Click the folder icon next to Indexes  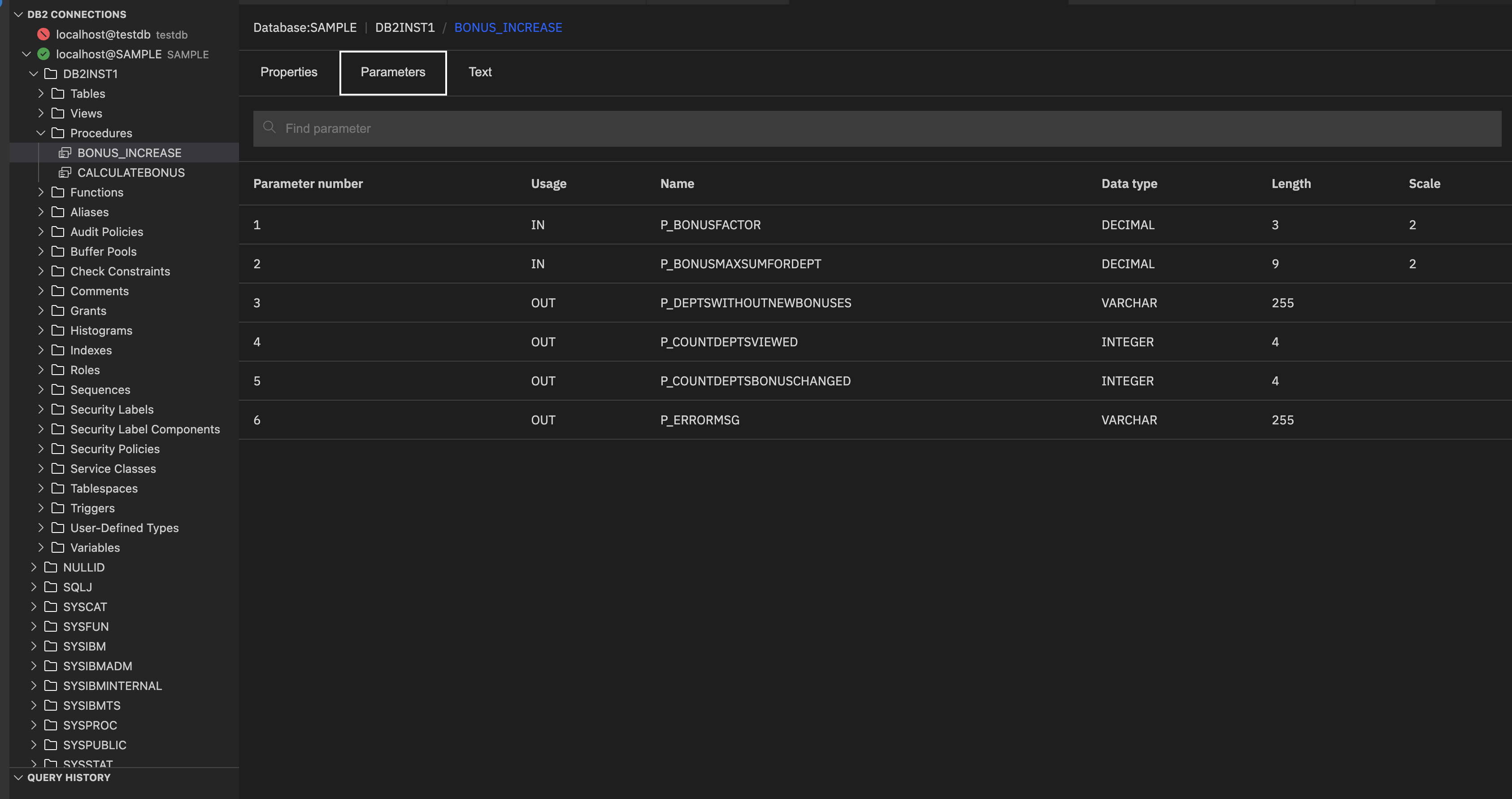57,350
